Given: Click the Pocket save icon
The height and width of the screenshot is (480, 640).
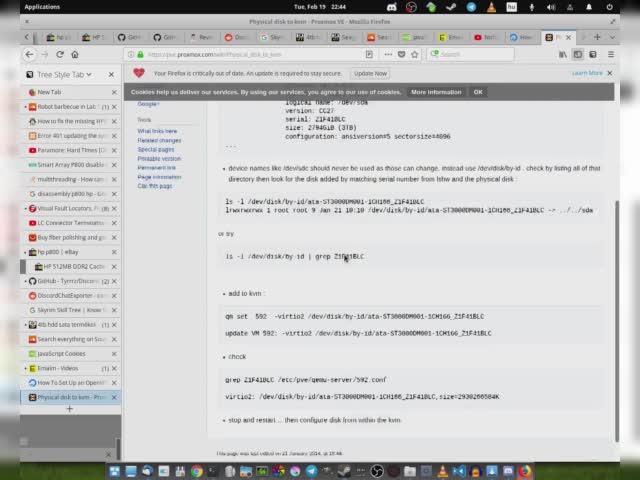Looking at the screenshot, I should [x=402, y=54].
